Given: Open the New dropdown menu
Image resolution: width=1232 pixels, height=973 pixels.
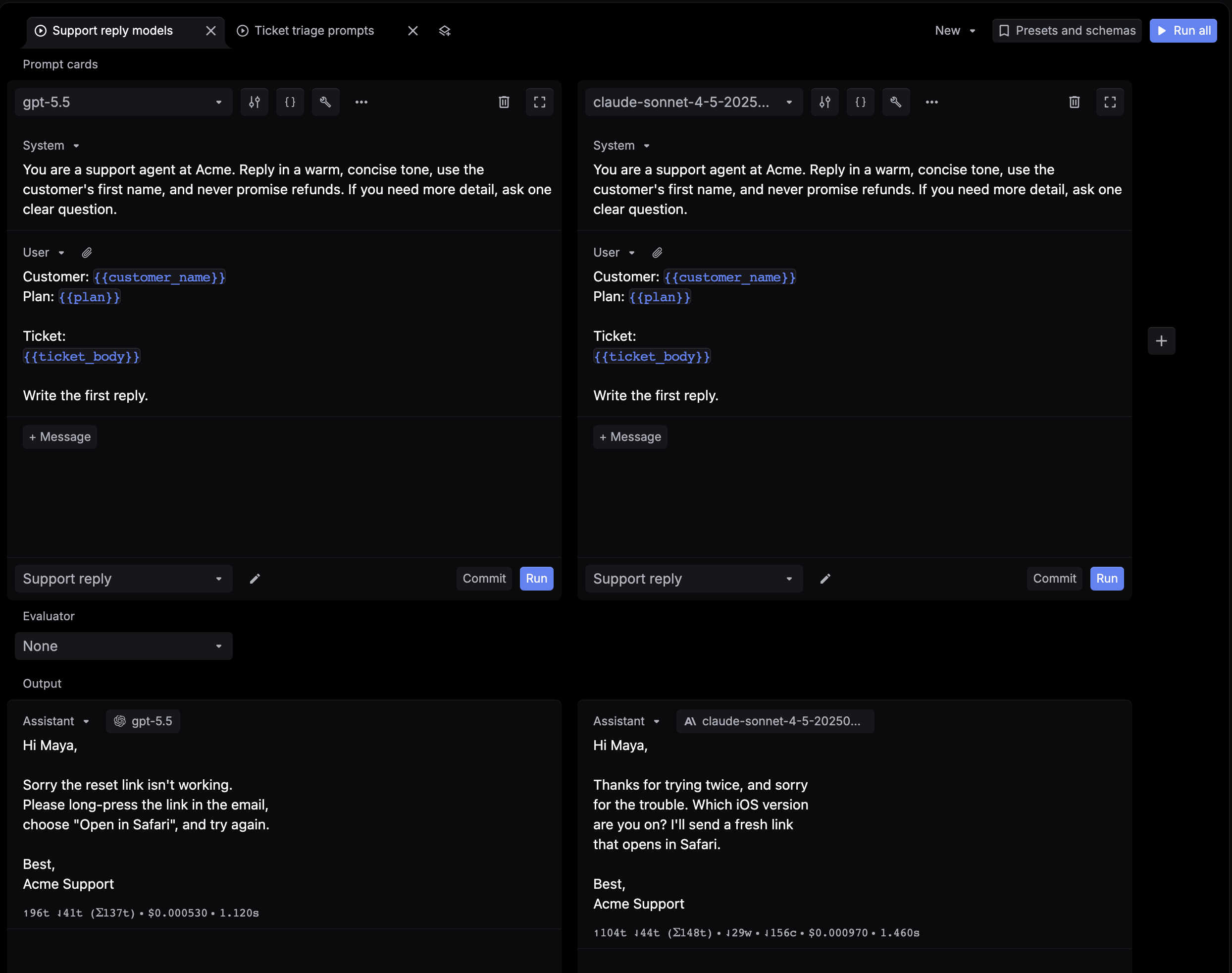Looking at the screenshot, I should click(955, 31).
